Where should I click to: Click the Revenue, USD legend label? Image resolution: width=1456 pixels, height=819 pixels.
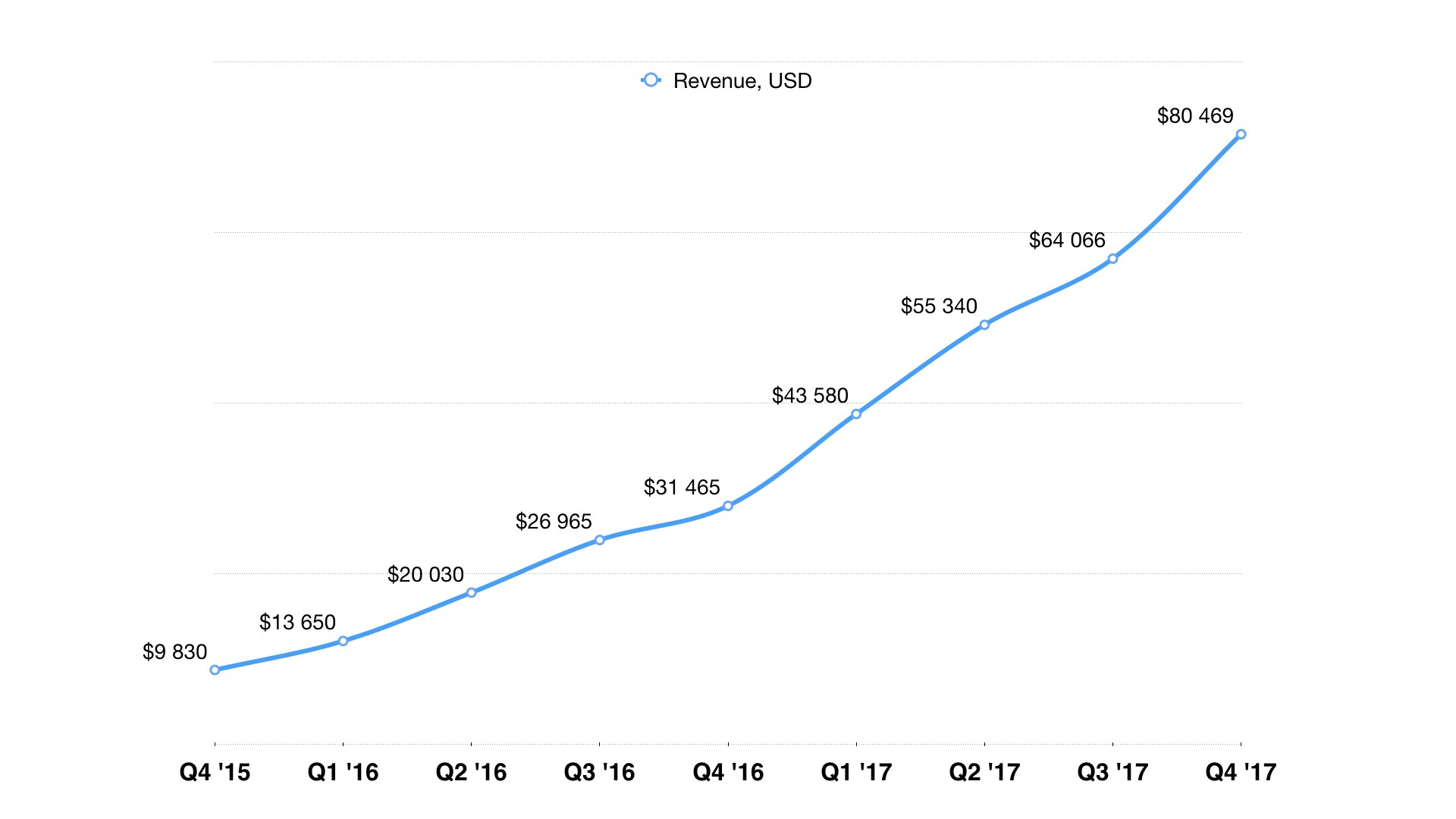pos(742,81)
